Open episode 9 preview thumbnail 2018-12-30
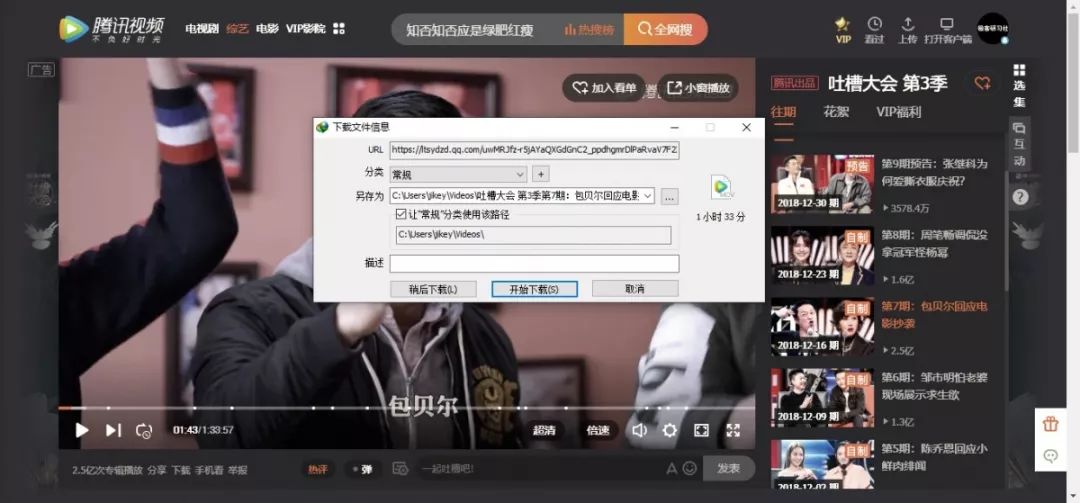1080x503 pixels. [x=822, y=184]
